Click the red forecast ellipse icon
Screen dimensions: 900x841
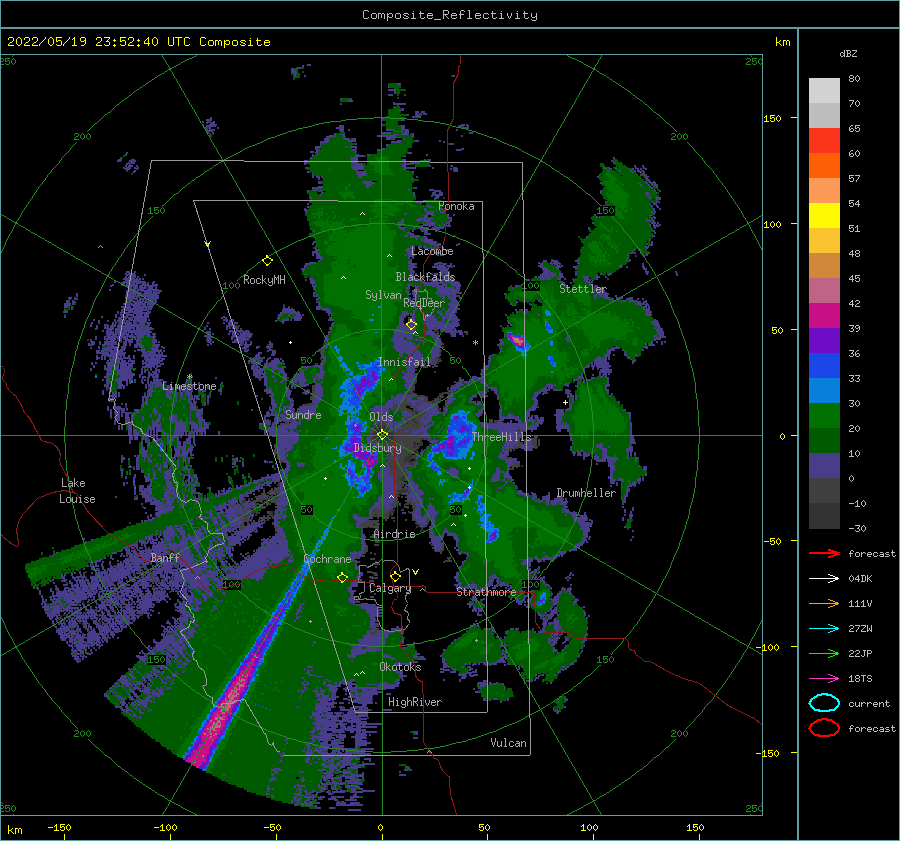[824, 728]
